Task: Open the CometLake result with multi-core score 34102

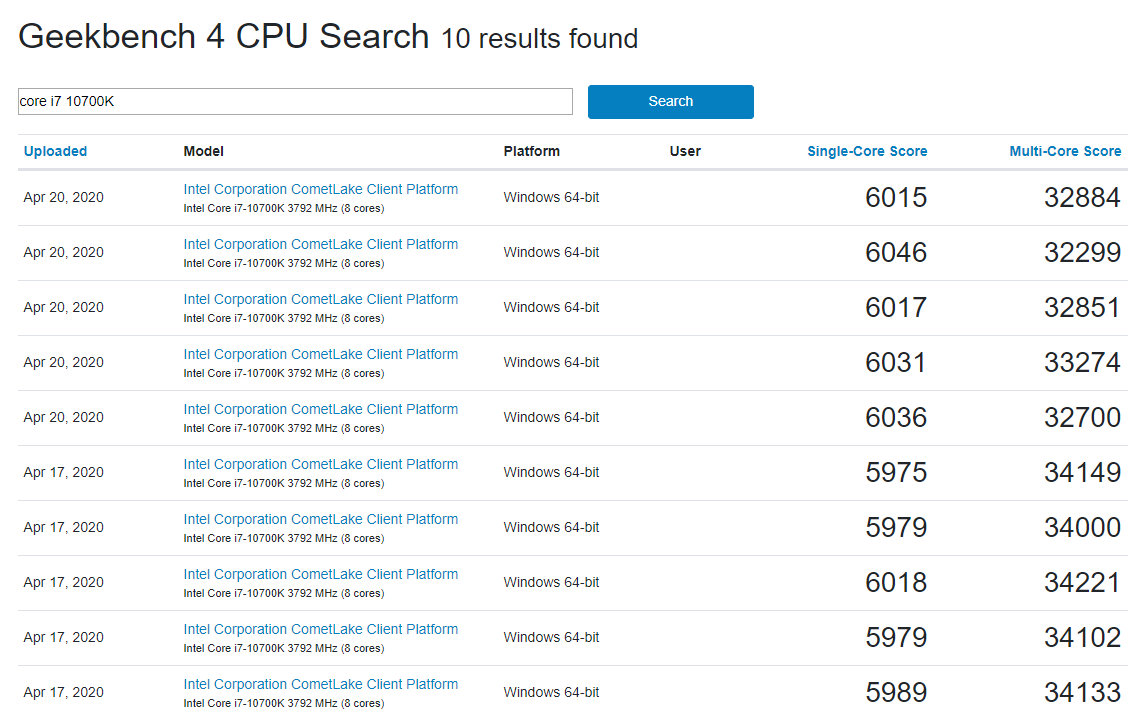Action: point(320,629)
